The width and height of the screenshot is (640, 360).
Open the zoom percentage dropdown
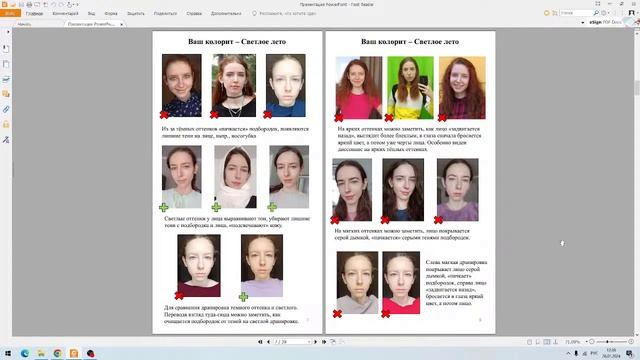(587, 342)
